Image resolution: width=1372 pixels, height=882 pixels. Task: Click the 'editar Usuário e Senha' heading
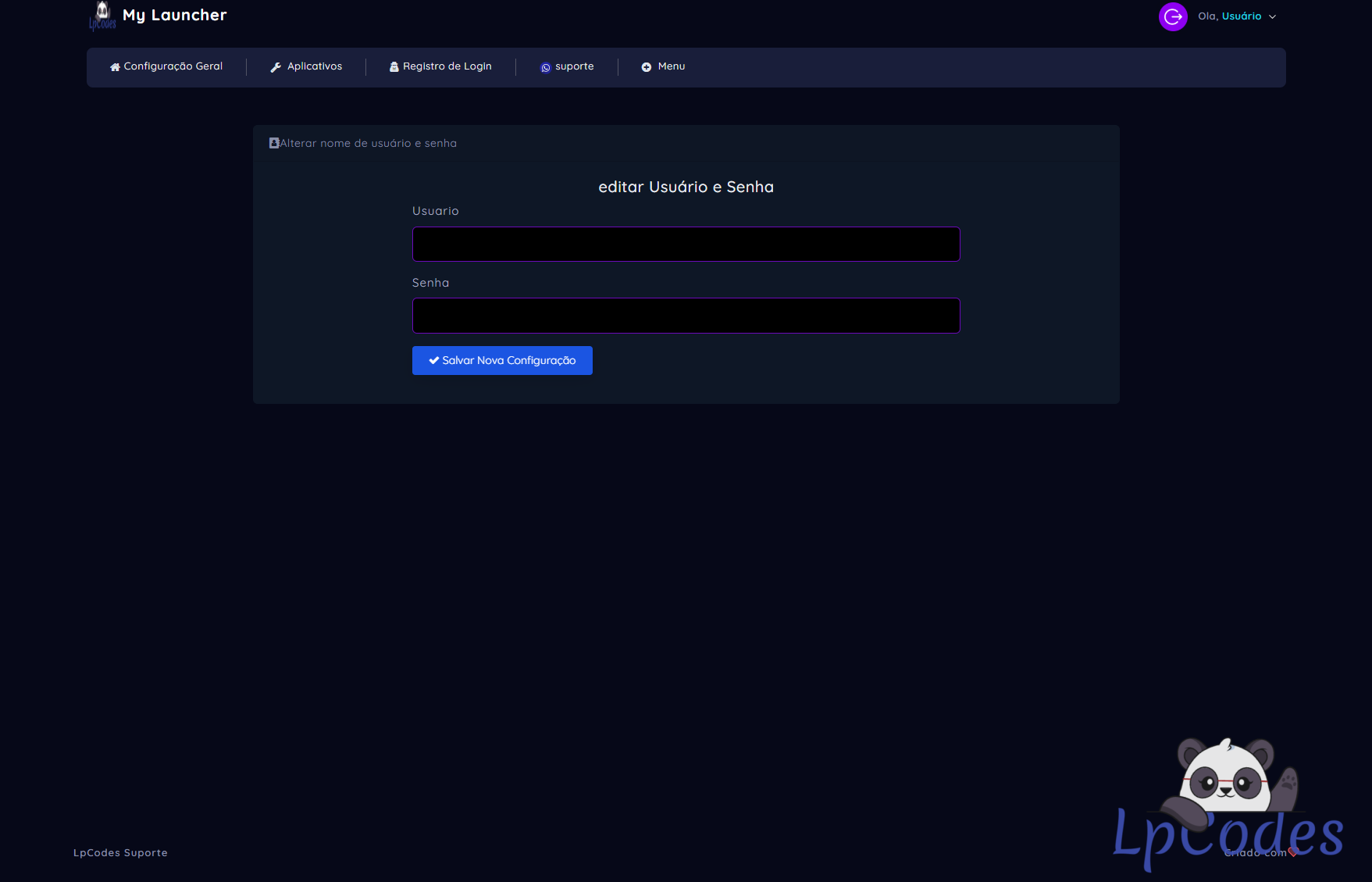(686, 187)
